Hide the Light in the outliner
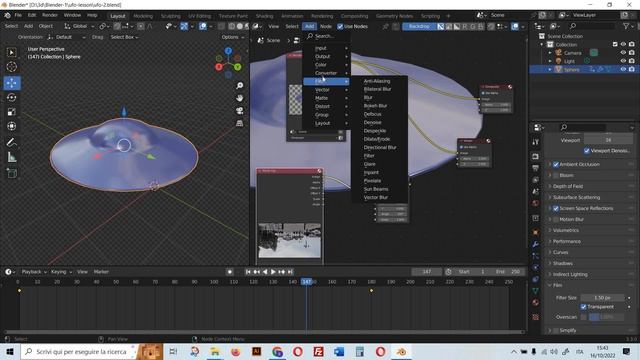This screenshot has width=640, height=360. click(623, 61)
